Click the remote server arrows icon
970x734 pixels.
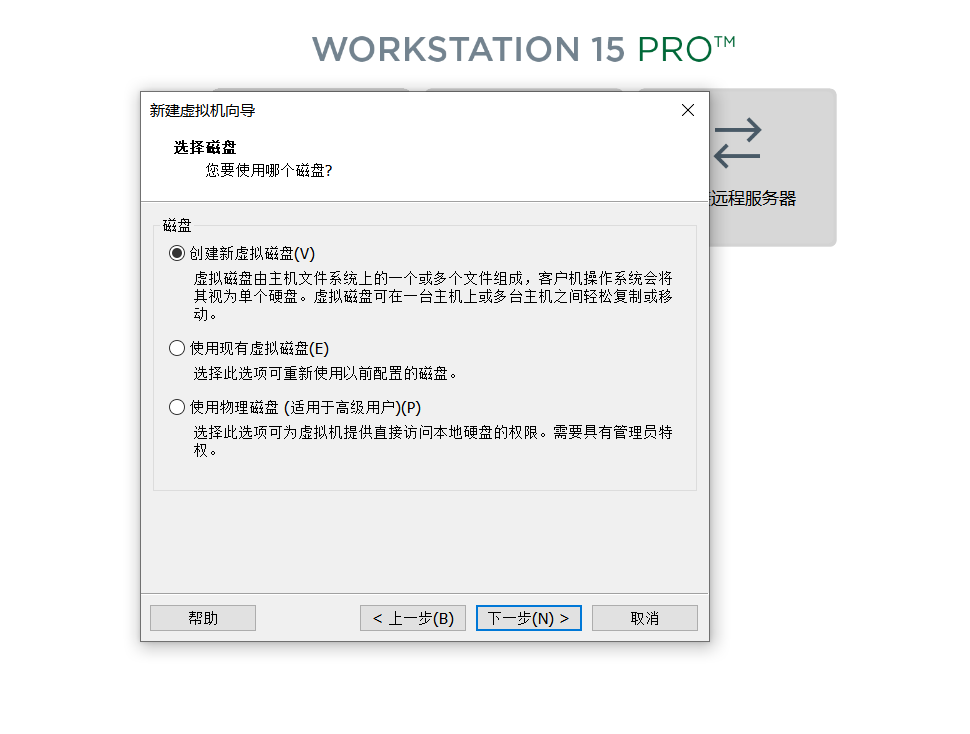[737, 143]
